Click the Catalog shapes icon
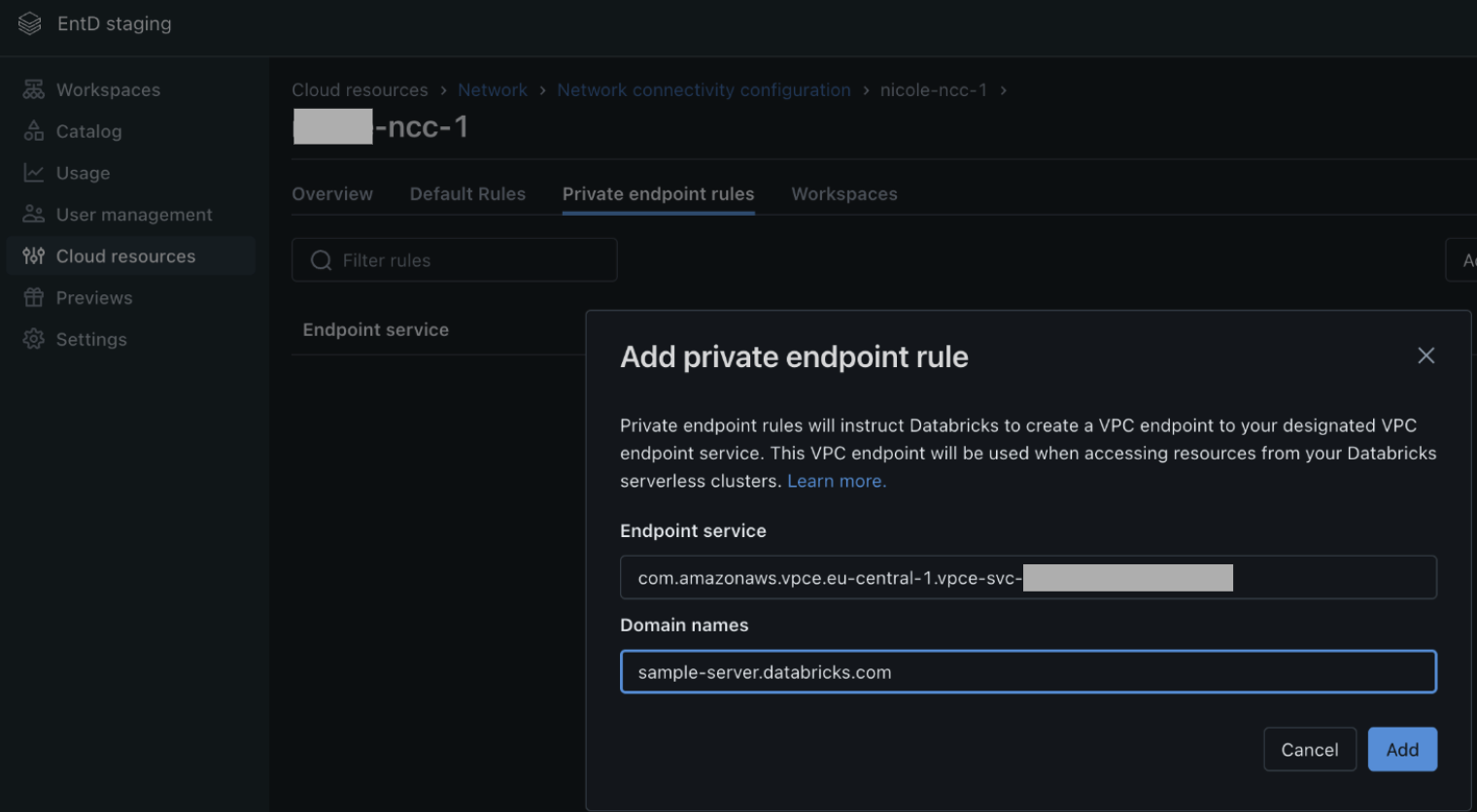 point(34,131)
